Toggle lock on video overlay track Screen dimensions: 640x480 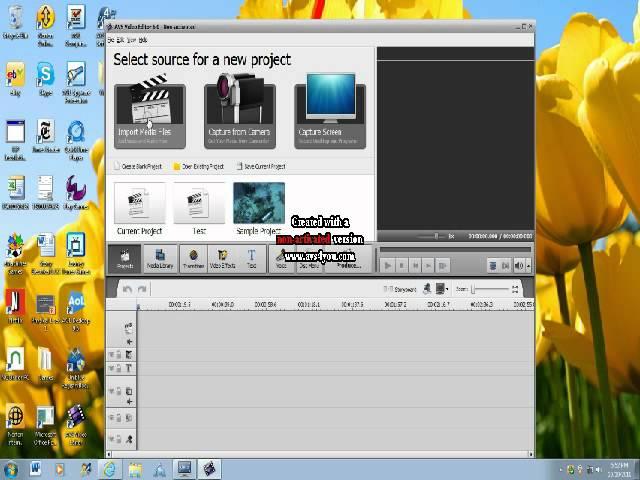click(x=119, y=391)
